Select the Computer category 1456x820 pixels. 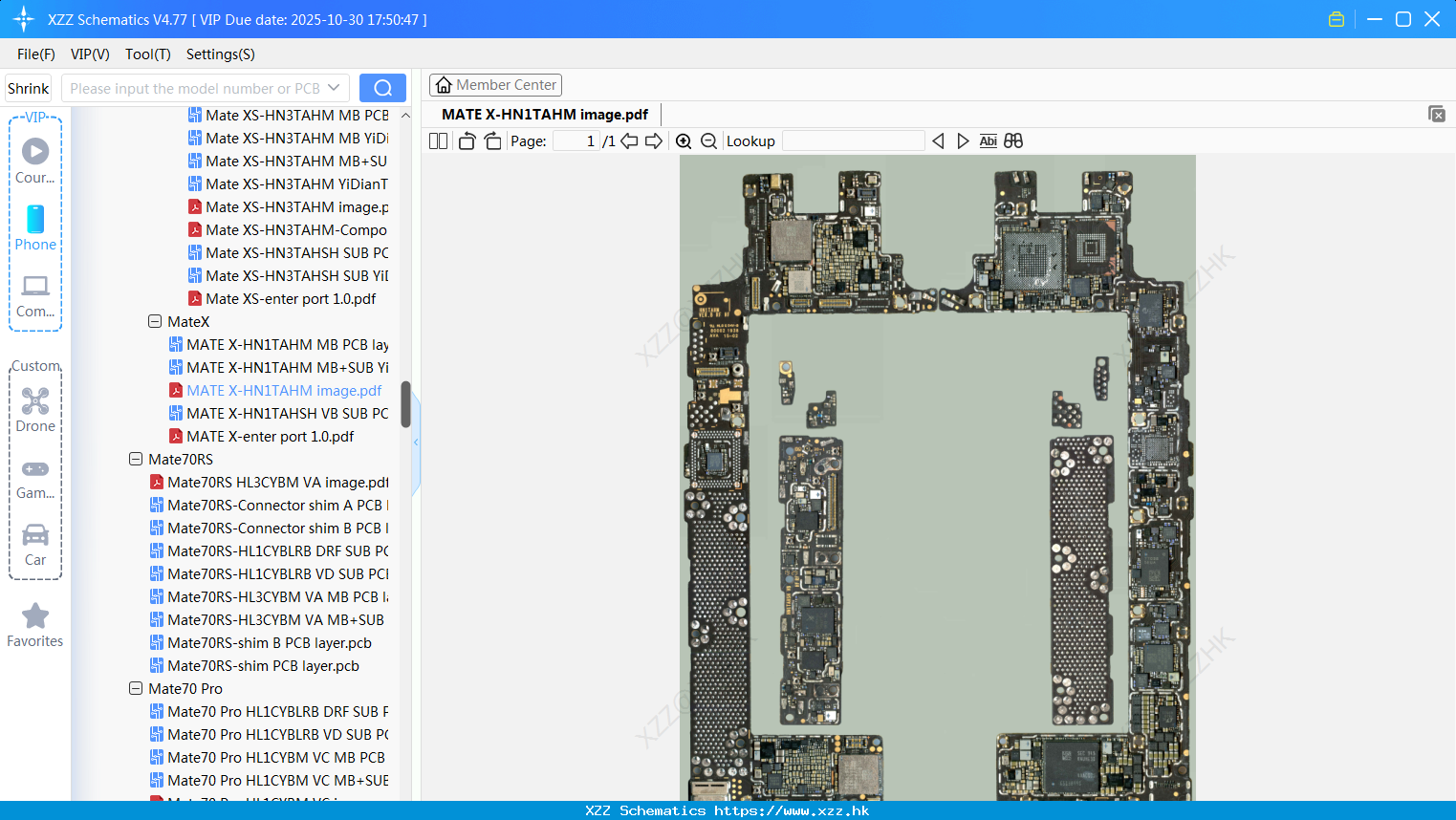click(35, 296)
